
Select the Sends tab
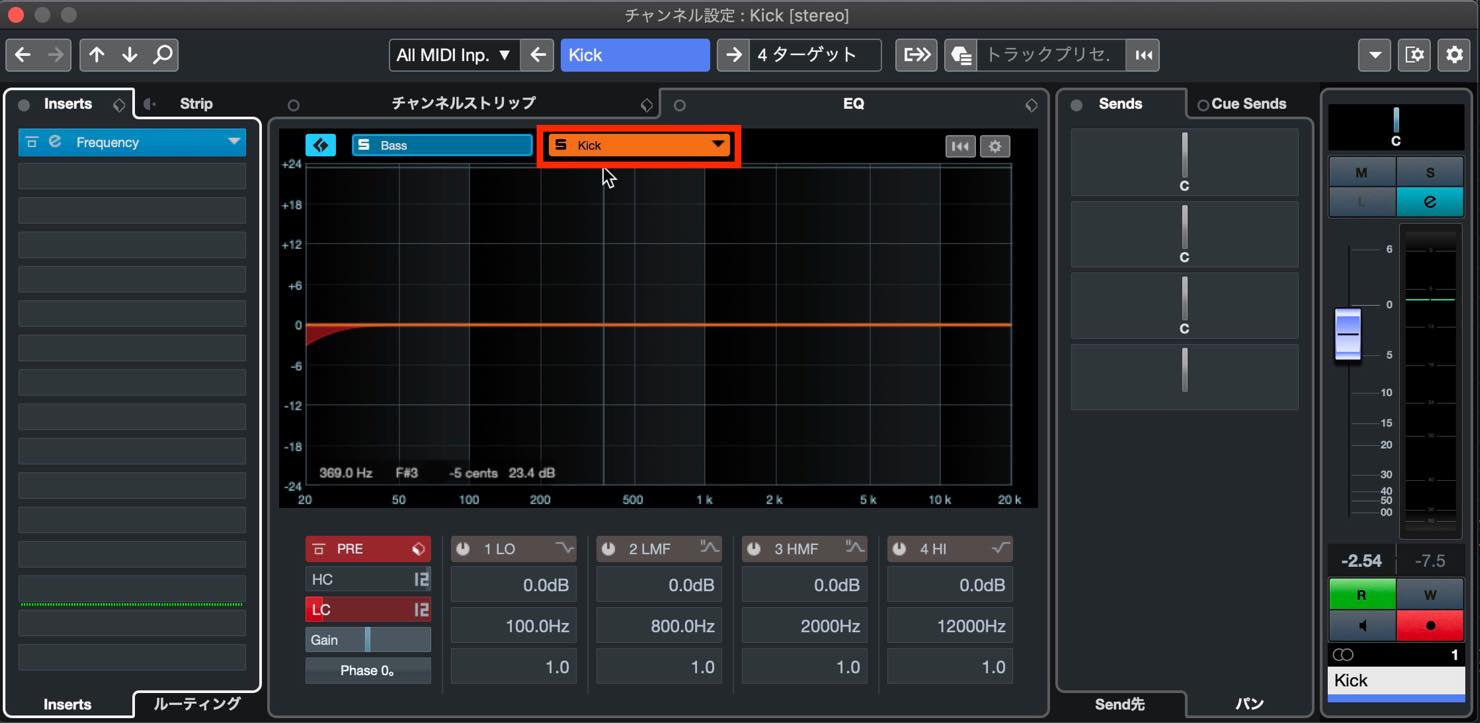click(1120, 104)
